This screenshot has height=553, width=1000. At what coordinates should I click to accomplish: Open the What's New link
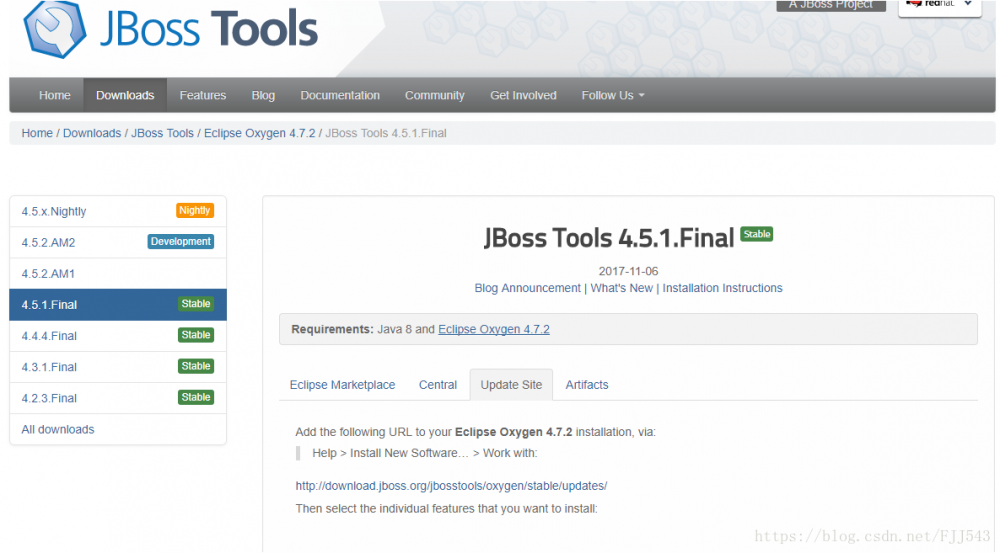622,288
